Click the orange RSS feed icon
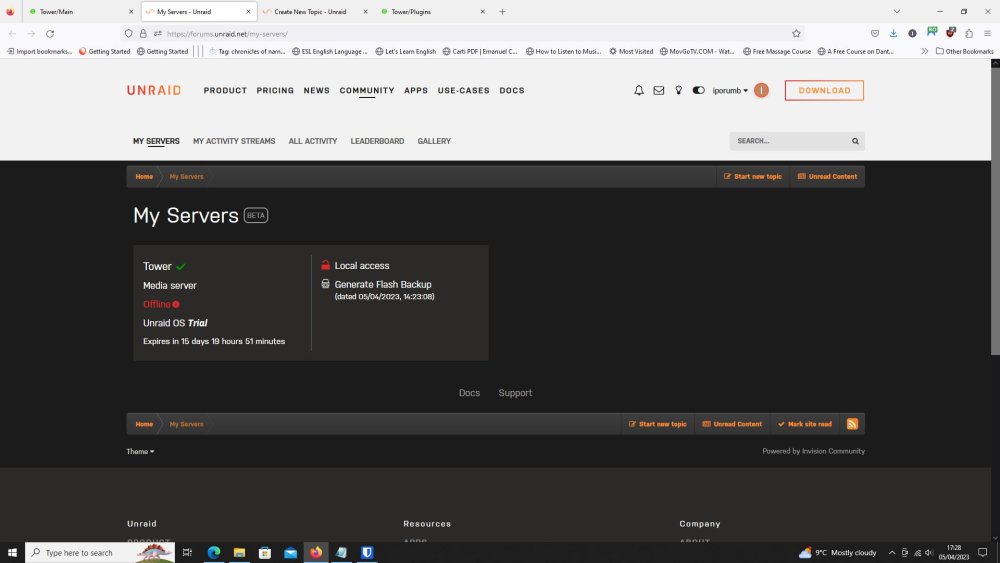The height and width of the screenshot is (563, 1000). click(852, 424)
